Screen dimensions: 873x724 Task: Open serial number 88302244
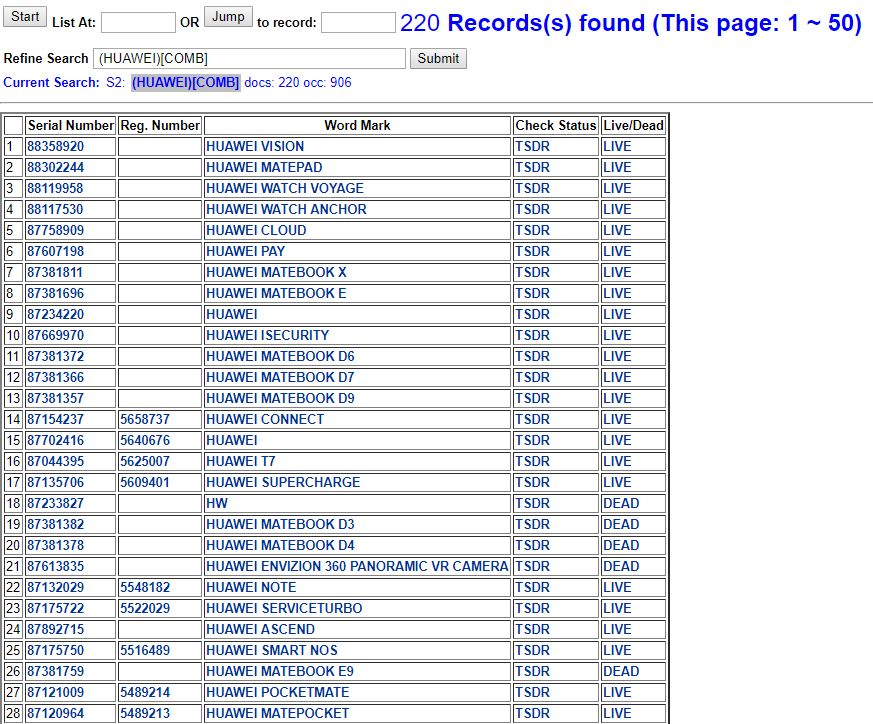(55, 168)
